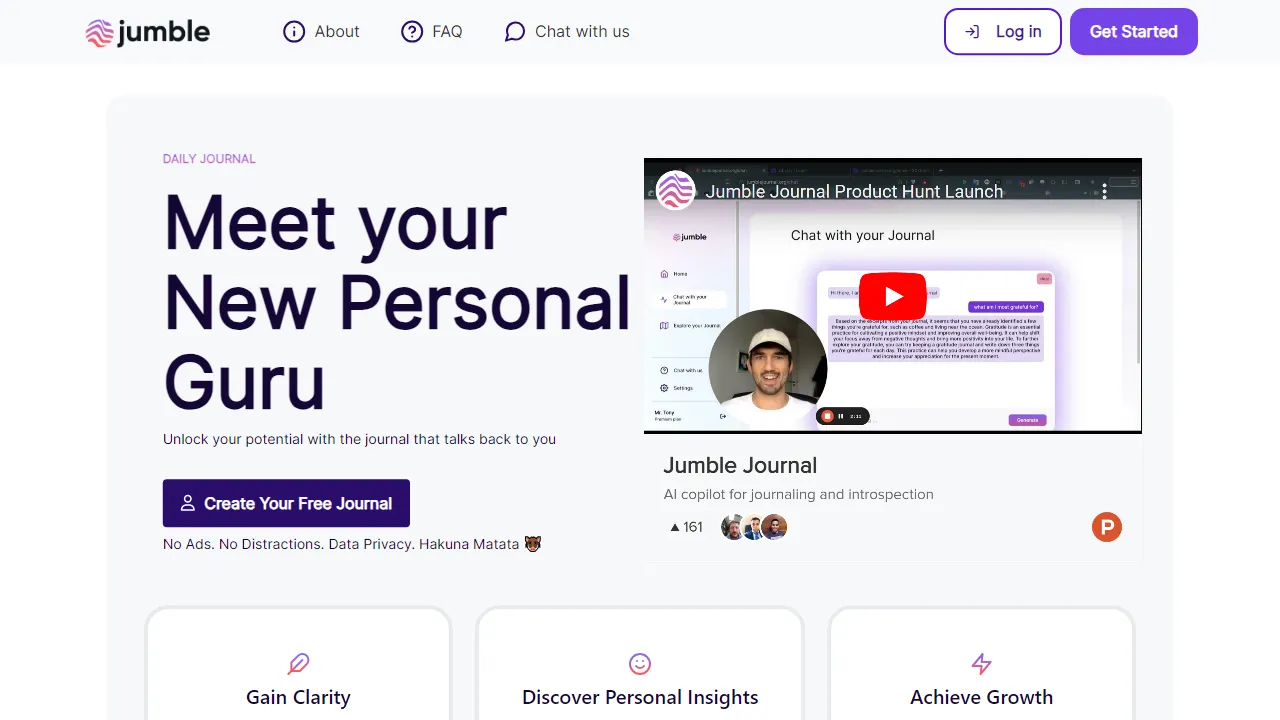The width and height of the screenshot is (1280, 720).
Task: Play the YouTube video
Action: (x=893, y=296)
